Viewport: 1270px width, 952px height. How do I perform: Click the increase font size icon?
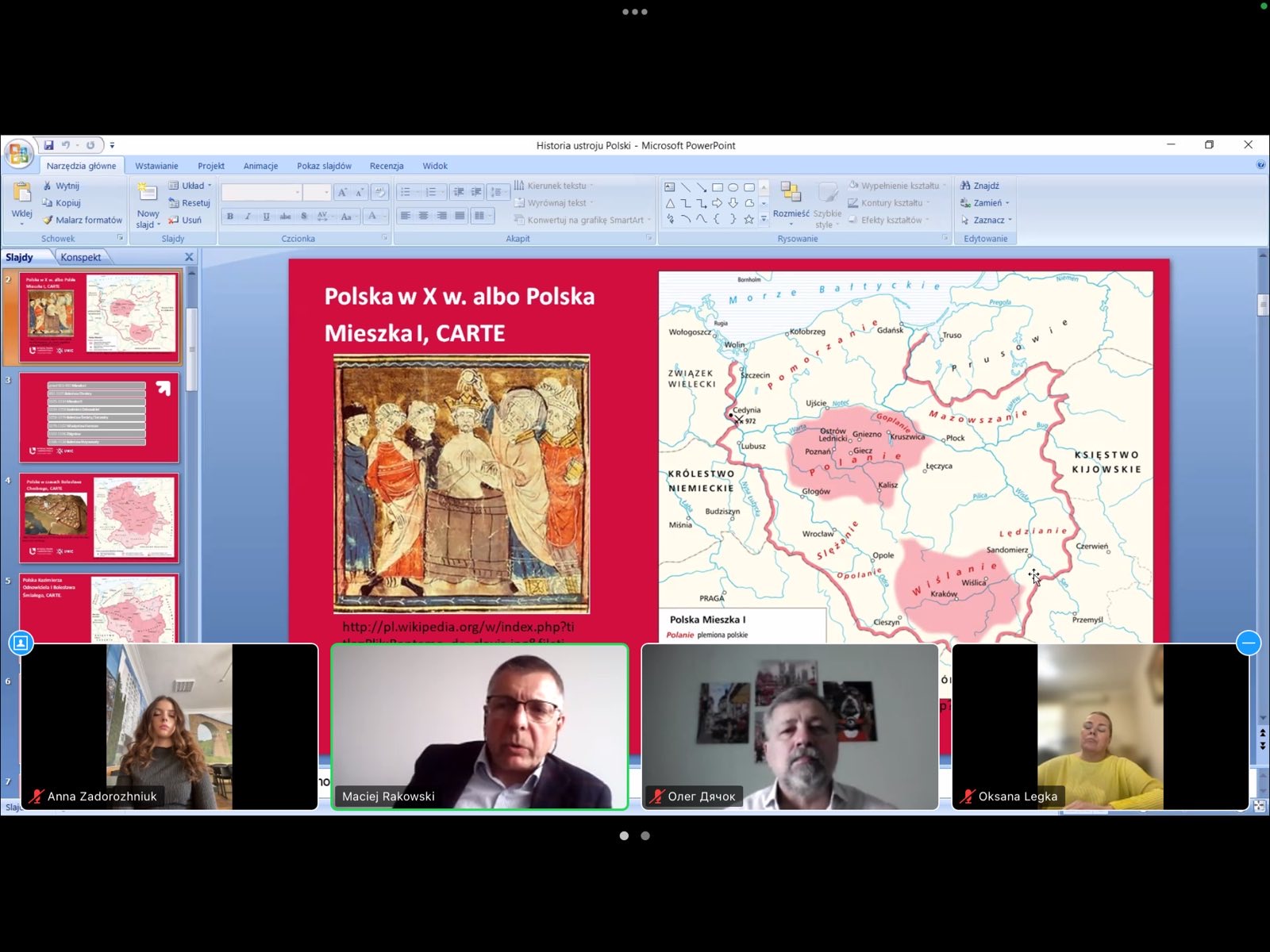tap(342, 192)
